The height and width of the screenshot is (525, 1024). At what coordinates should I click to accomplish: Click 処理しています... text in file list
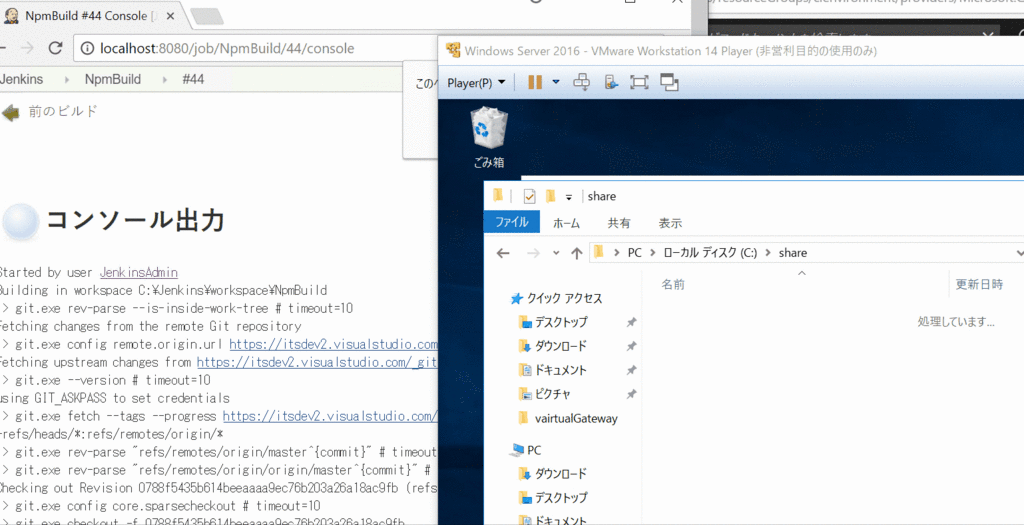tap(956, 321)
